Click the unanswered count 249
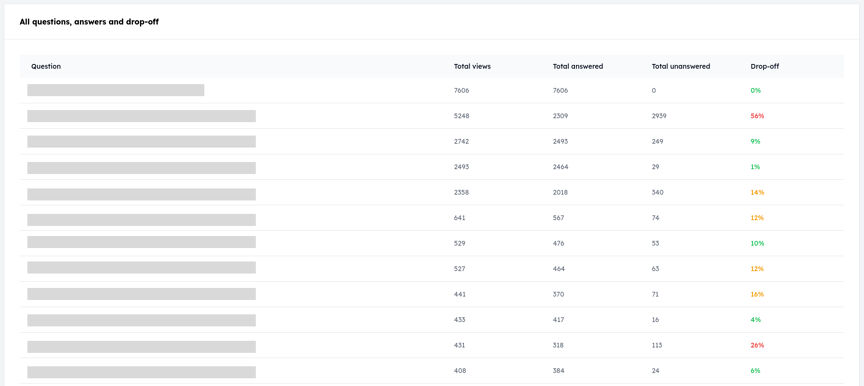This screenshot has height=386, width=864. 657,142
